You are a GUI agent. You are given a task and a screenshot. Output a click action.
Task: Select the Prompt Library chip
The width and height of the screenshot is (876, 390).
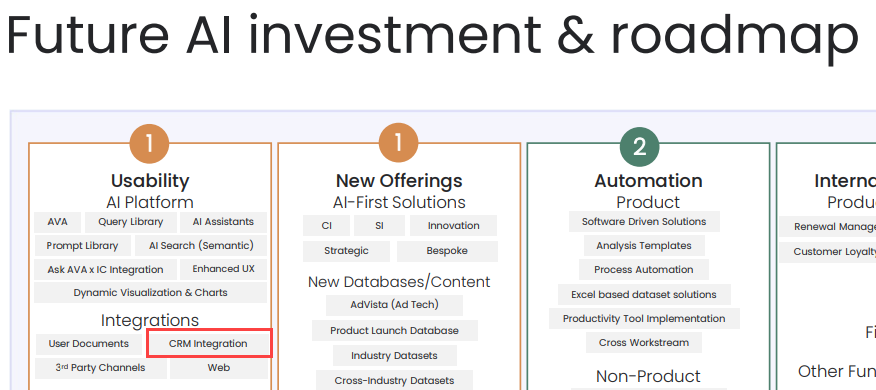tap(82, 246)
